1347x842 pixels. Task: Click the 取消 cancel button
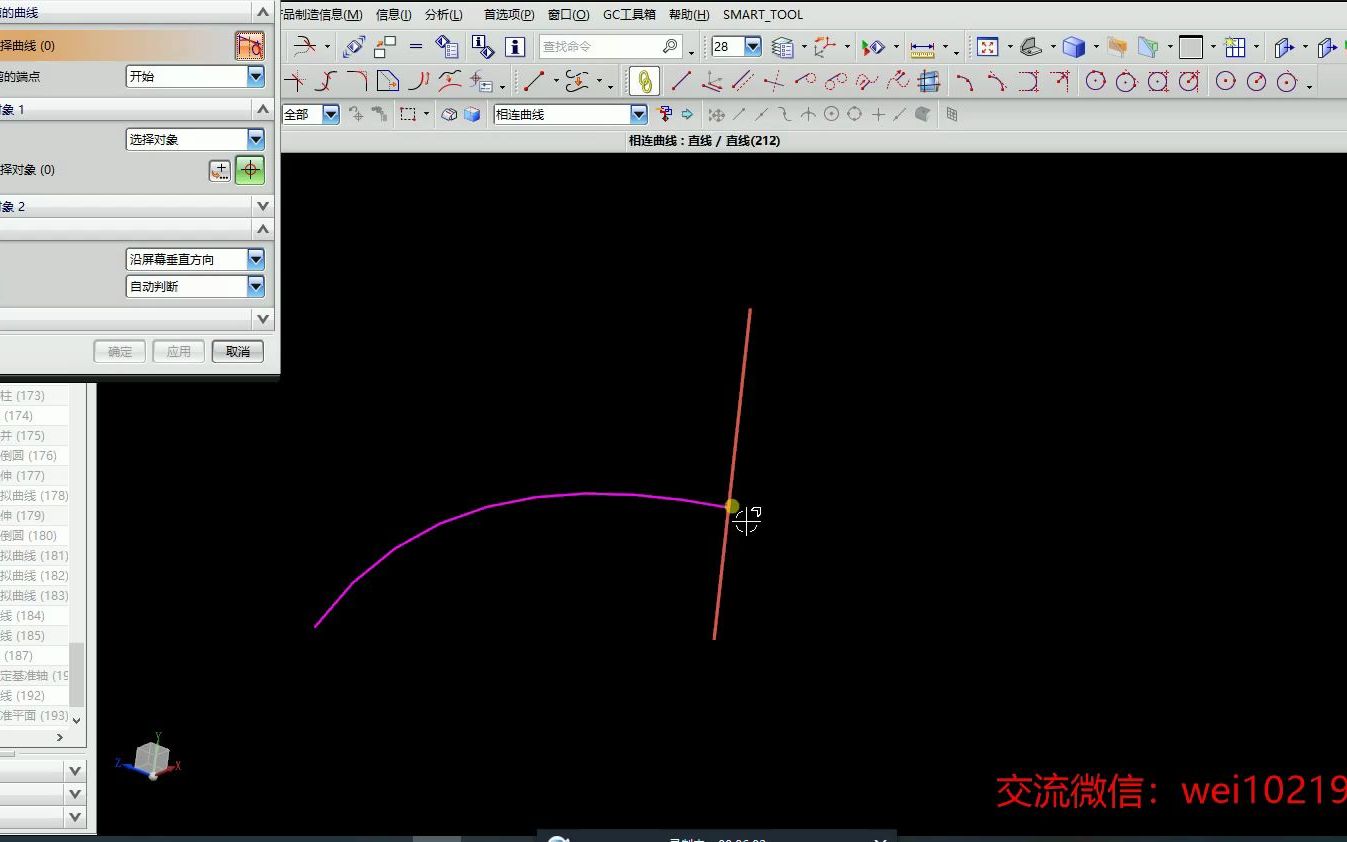(x=237, y=351)
